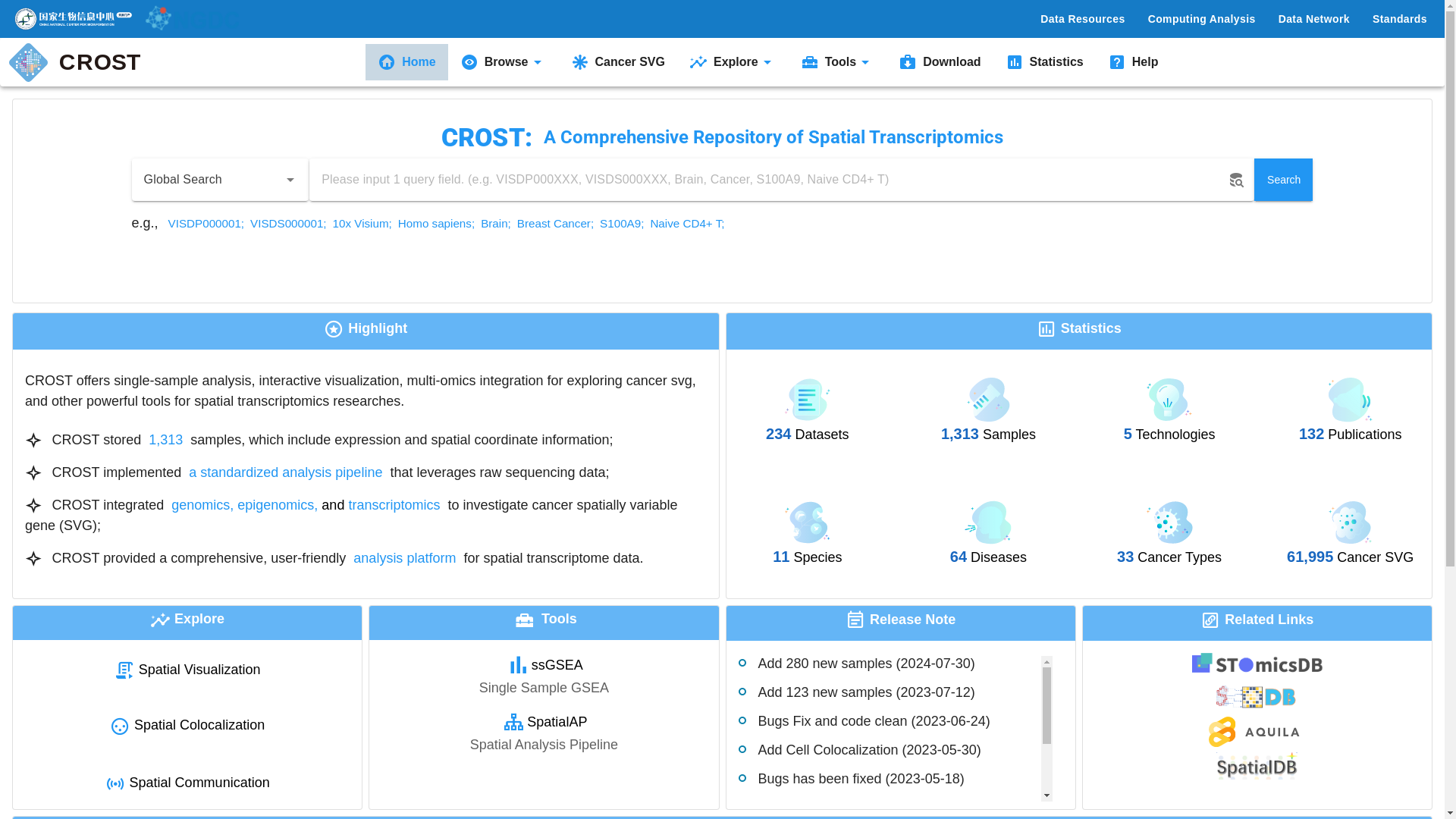Click the transcriptomics link

point(394,505)
